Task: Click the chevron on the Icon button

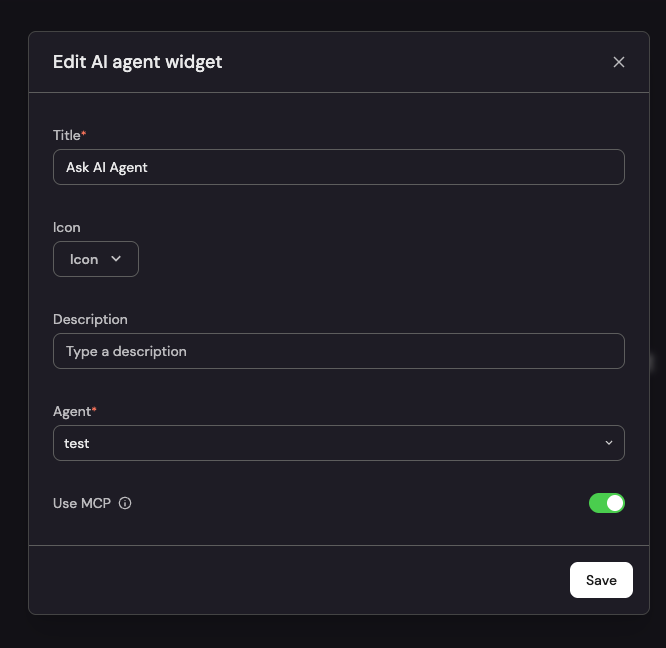Action: pyautogui.click(x=116, y=259)
